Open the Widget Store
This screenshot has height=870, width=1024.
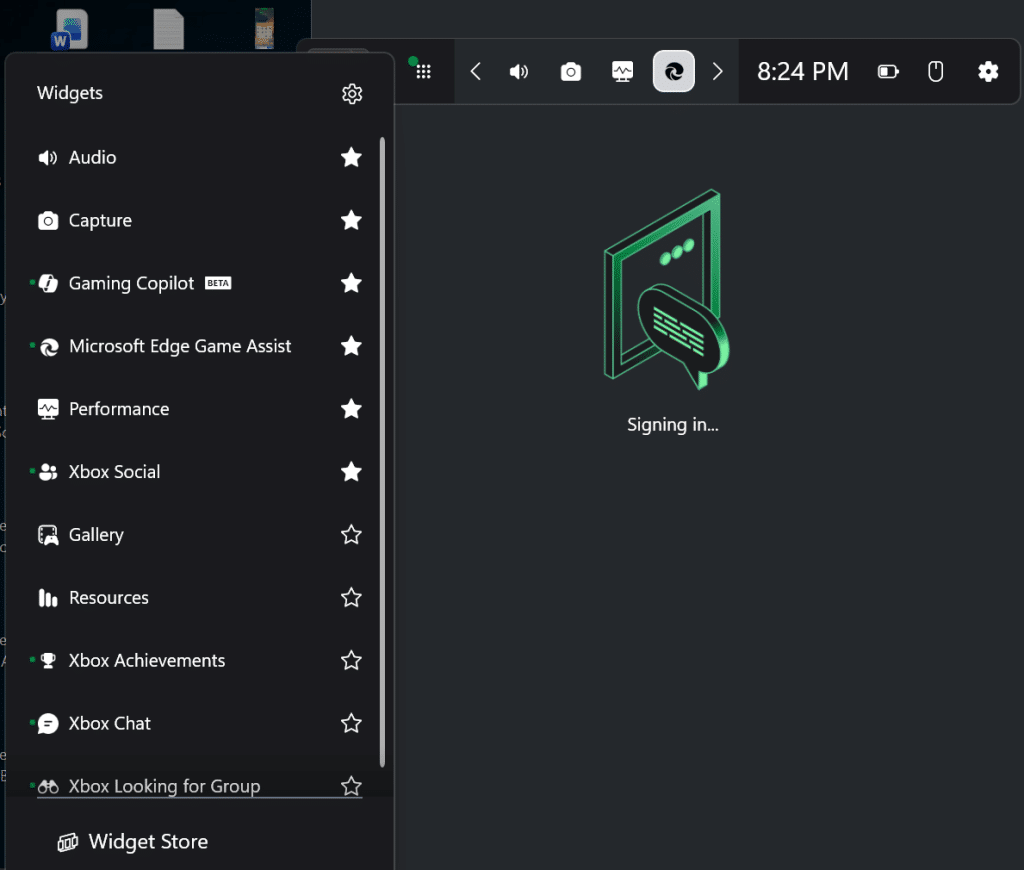pos(146,841)
